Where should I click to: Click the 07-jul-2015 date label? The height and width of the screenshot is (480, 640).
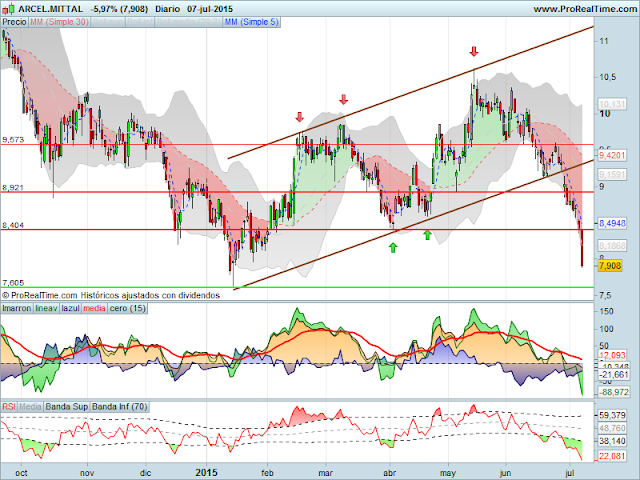click(x=210, y=9)
